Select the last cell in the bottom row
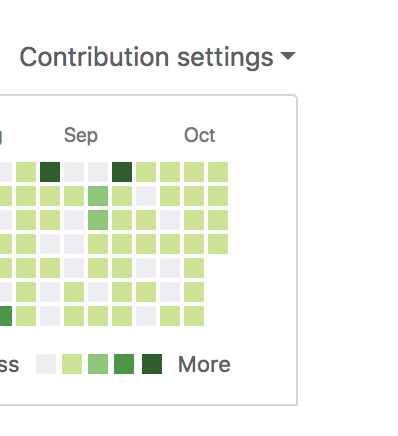This screenshot has width=398, height=436. (194, 316)
